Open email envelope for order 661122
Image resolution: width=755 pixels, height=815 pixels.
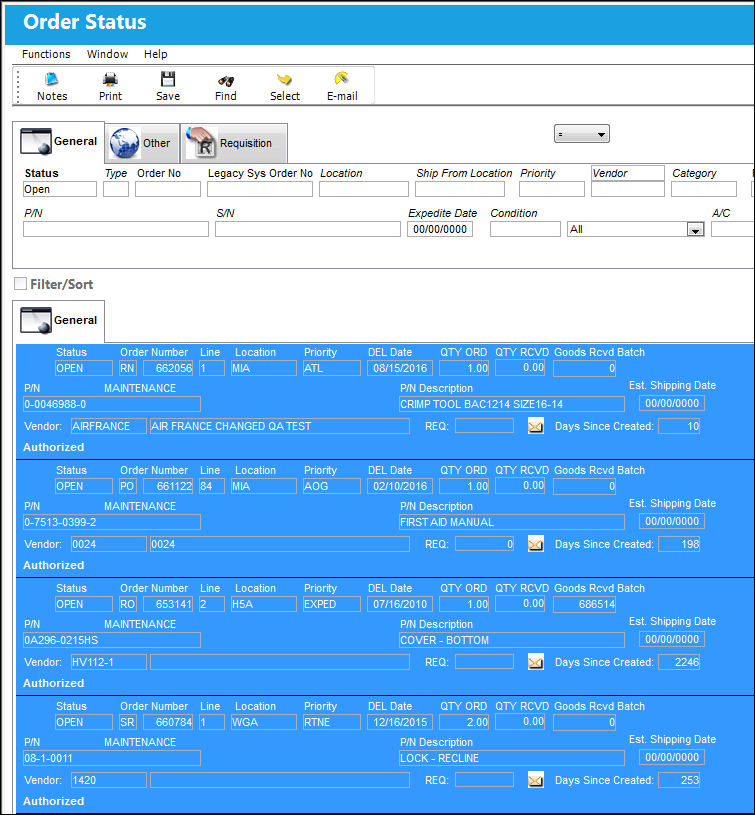click(535, 544)
